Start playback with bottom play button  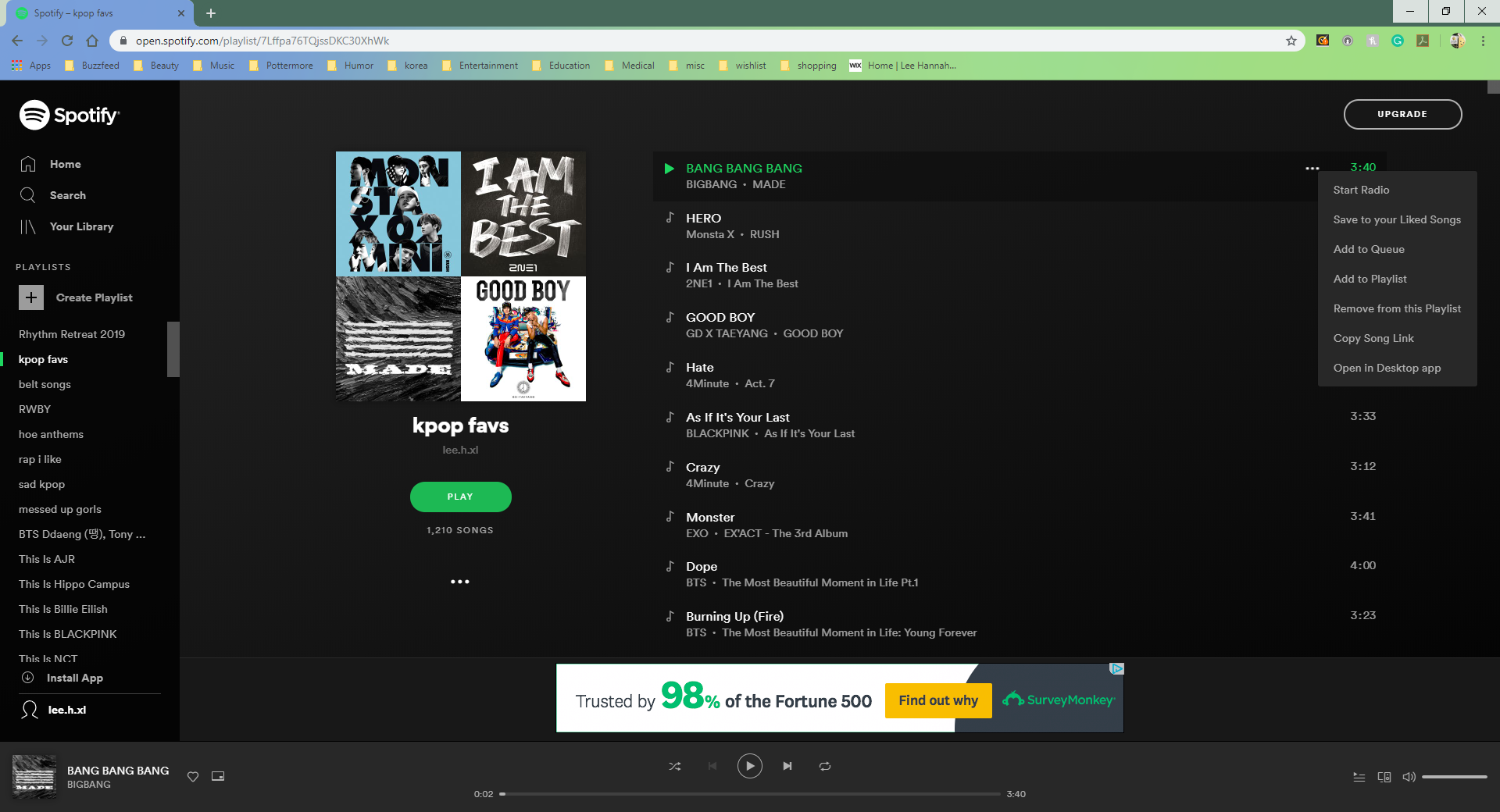click(750, 766)
